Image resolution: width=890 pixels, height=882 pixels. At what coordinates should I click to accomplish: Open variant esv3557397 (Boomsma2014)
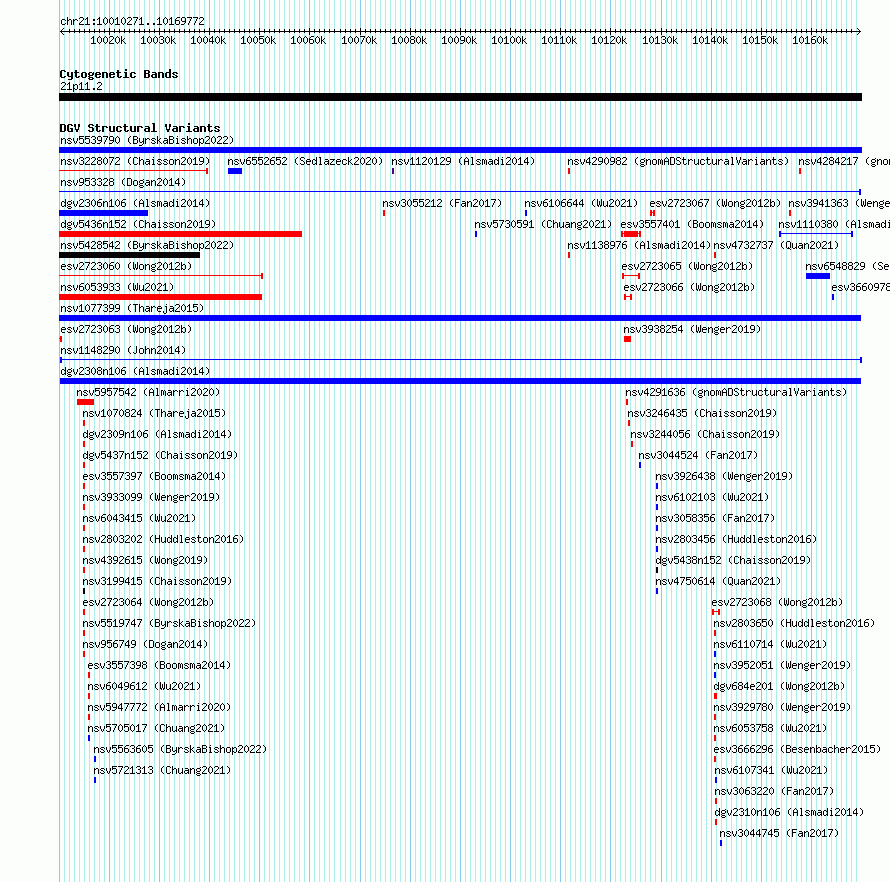tap(154, 476)
